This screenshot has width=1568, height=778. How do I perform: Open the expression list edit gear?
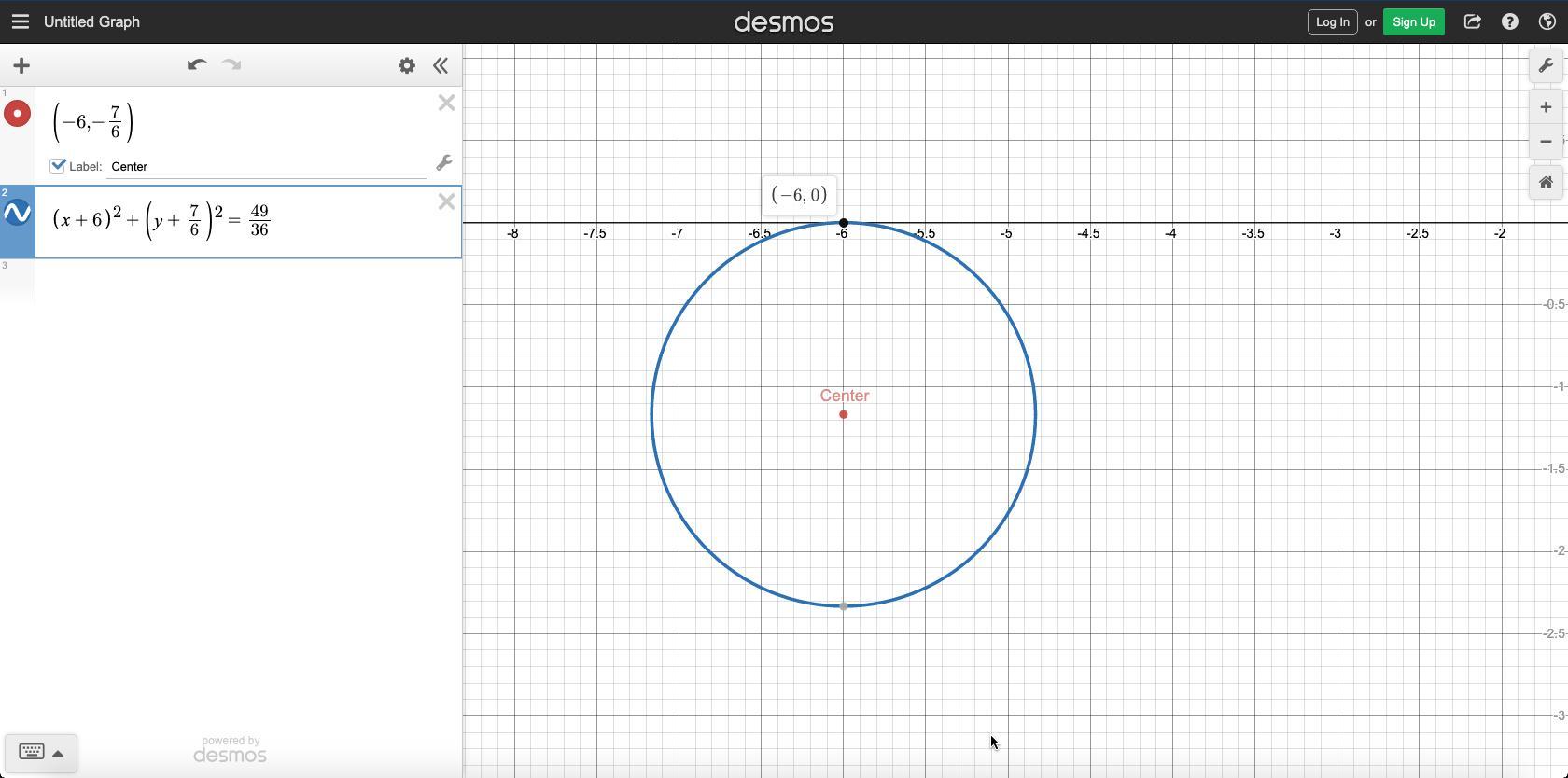pos(407,65)
